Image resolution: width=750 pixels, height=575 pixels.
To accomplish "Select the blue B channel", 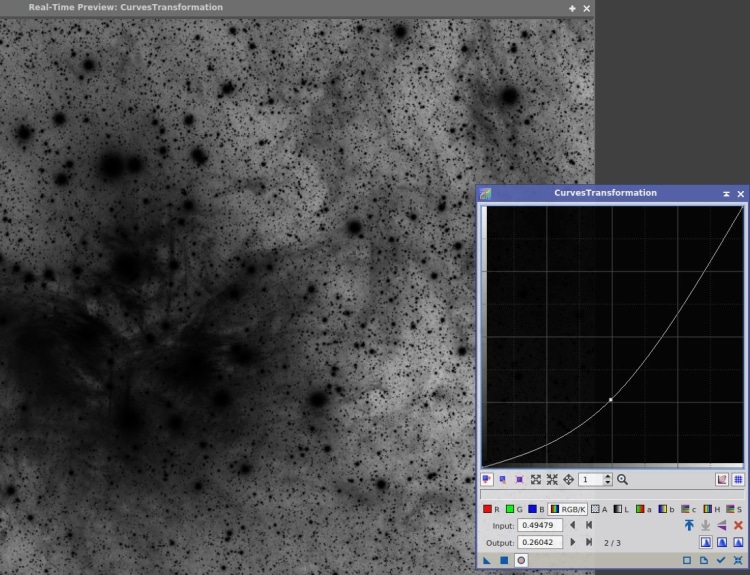I will click(x=536, y=509).
